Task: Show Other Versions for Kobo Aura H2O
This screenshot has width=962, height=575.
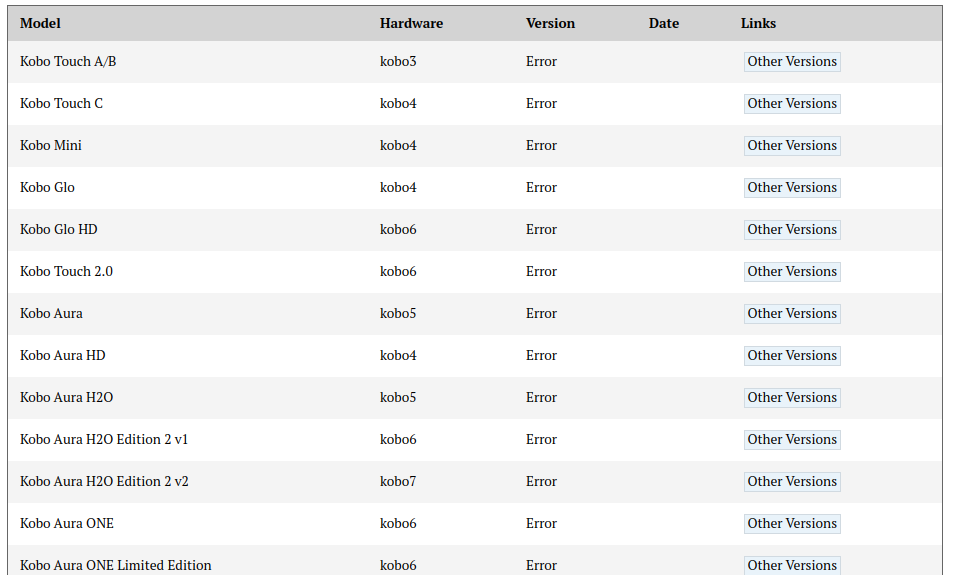Action: tap(792, 398)
